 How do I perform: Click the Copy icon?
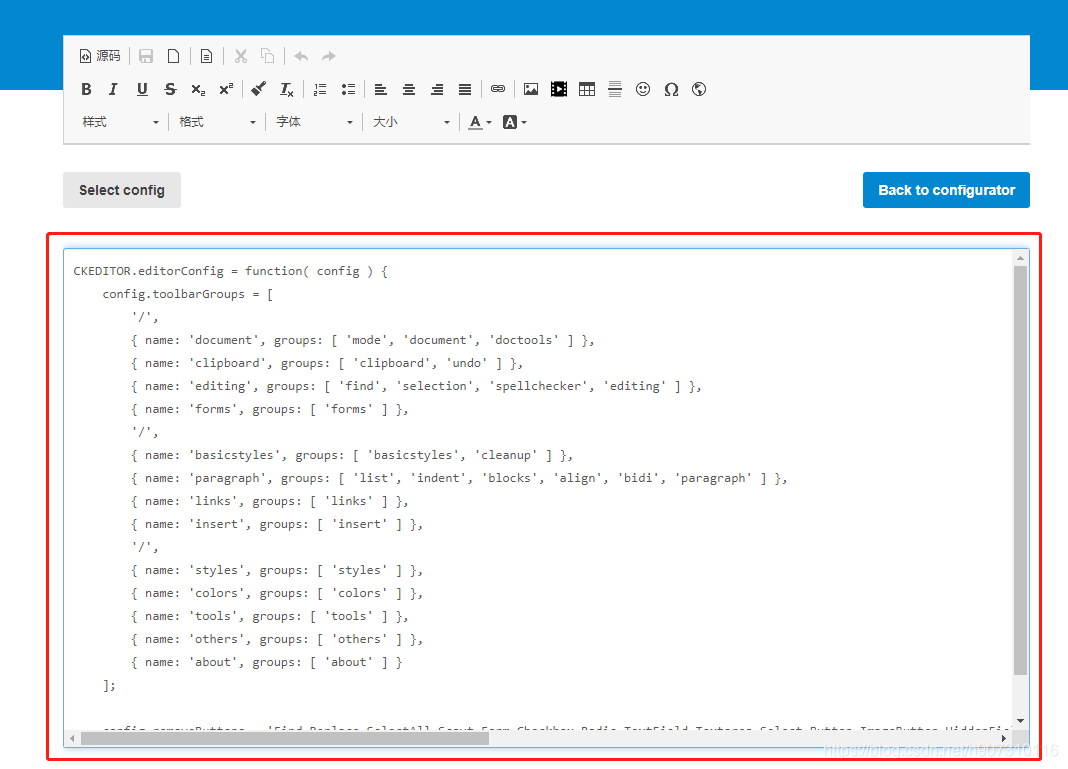click(x=268, y=56)
